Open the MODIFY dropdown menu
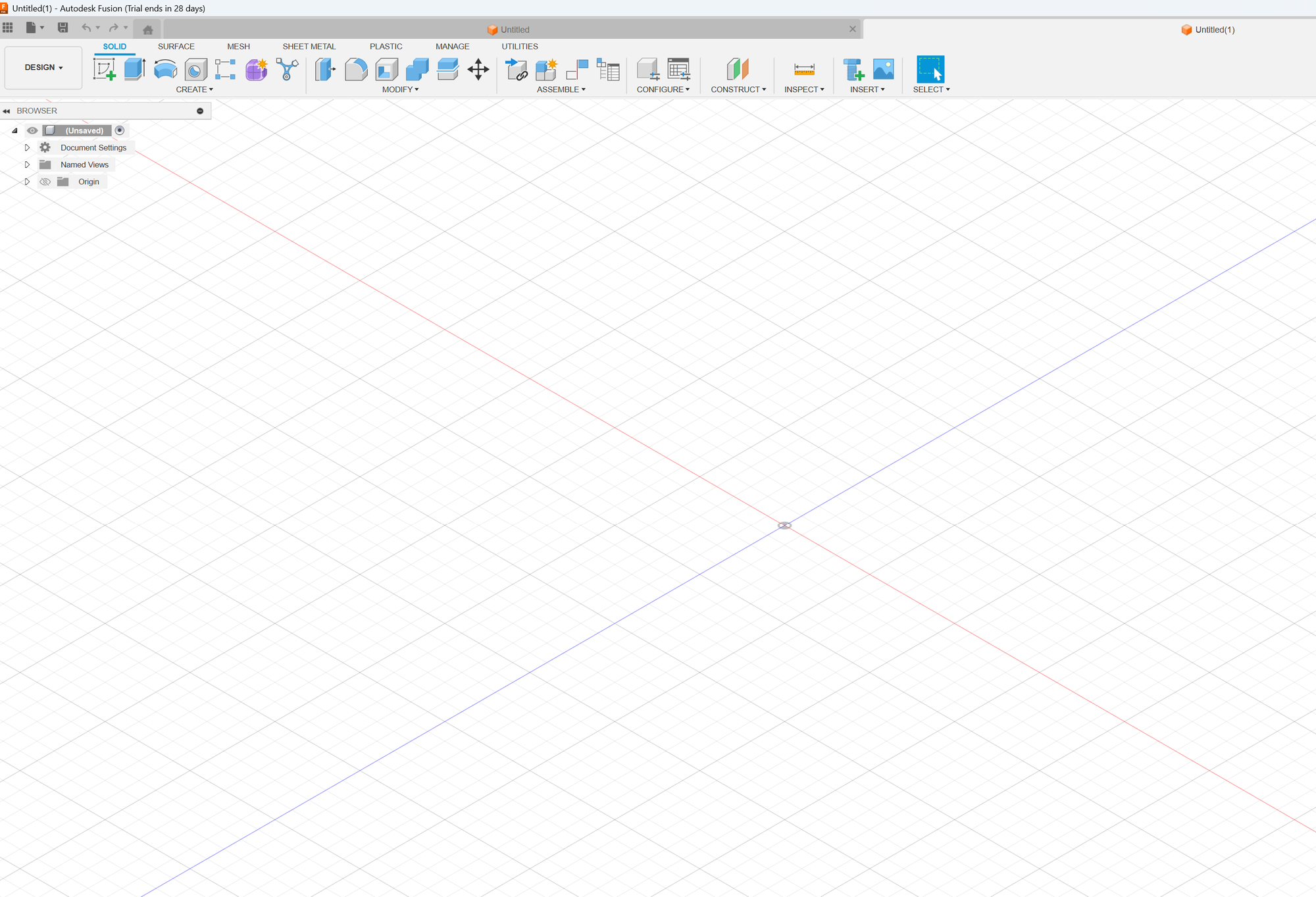 pyautogui.click(x=400, y=90)
